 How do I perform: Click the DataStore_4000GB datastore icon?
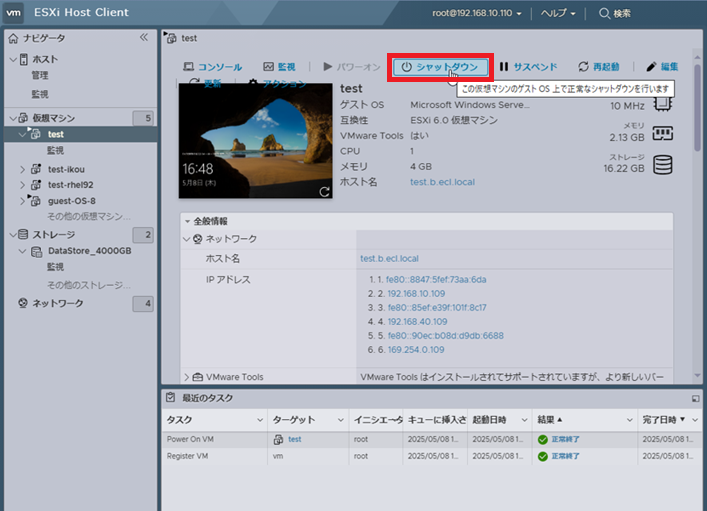tap(36, 251)
